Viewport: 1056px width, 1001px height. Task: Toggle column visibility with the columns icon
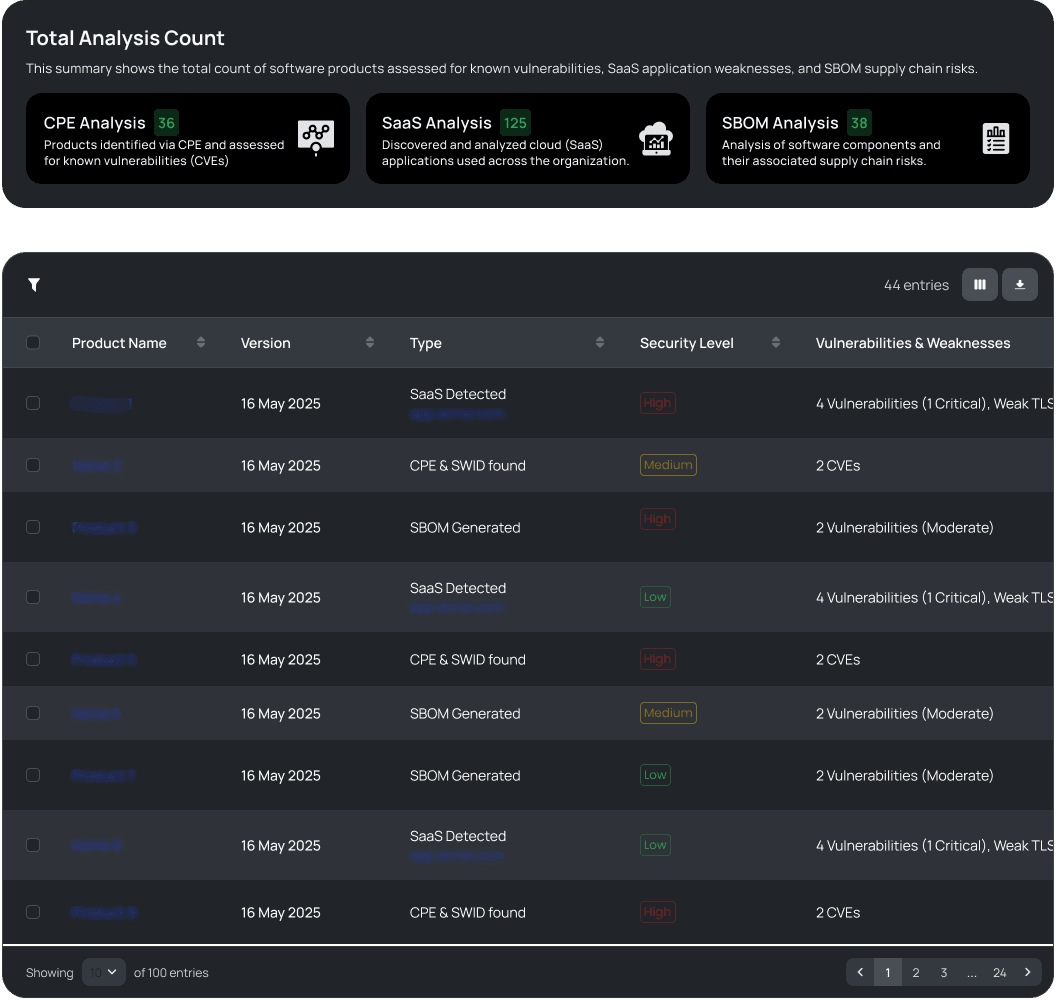pos(979,284)
